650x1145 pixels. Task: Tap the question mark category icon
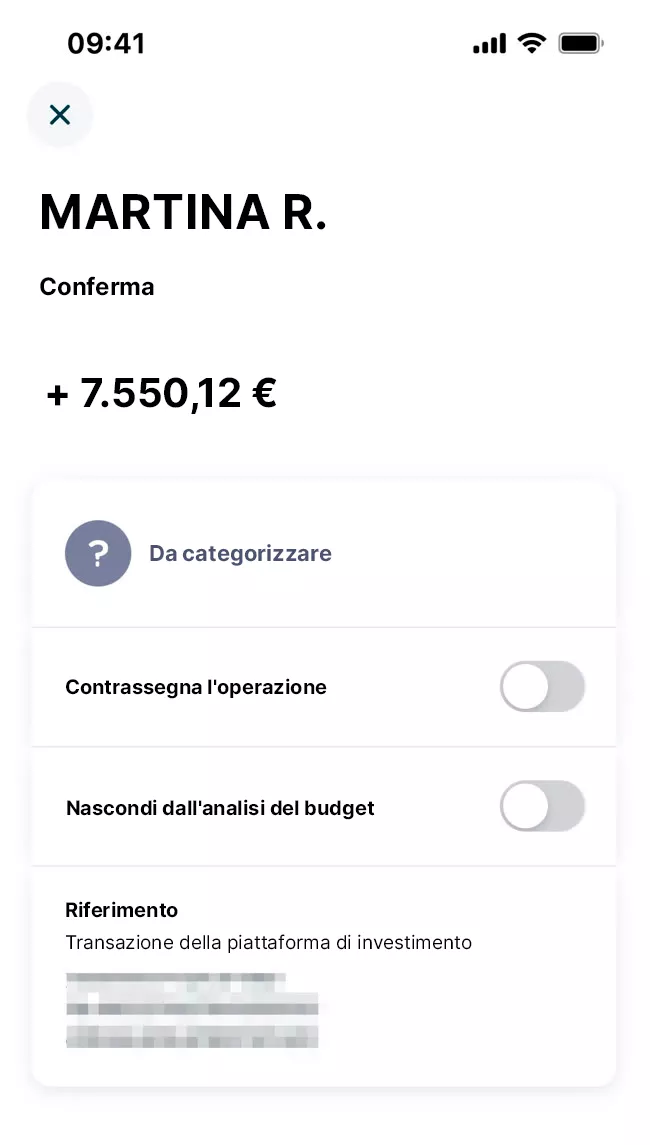point(98,553)
